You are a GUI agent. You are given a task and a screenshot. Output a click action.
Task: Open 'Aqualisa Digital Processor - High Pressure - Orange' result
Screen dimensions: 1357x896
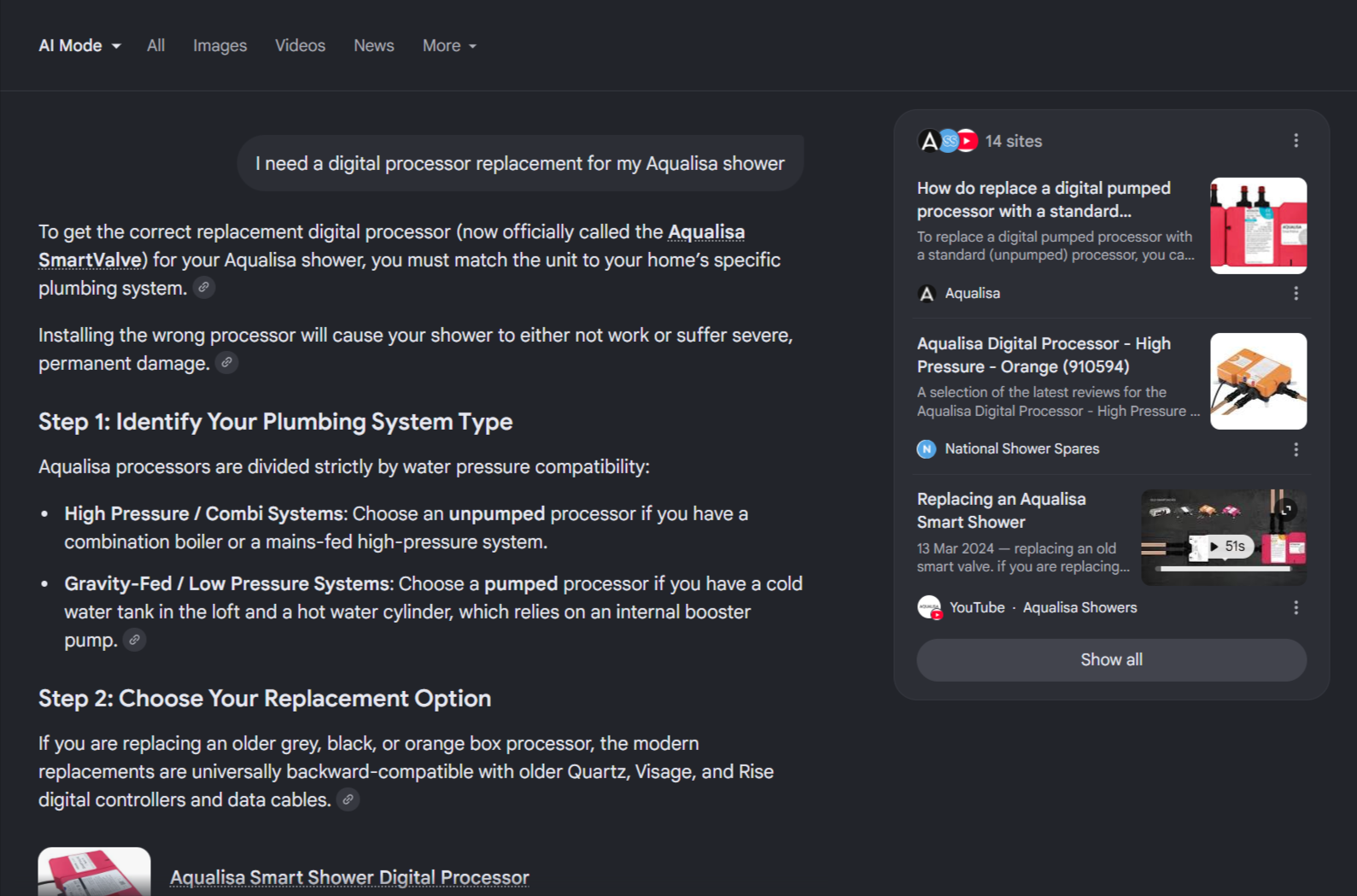(1044, 354)
